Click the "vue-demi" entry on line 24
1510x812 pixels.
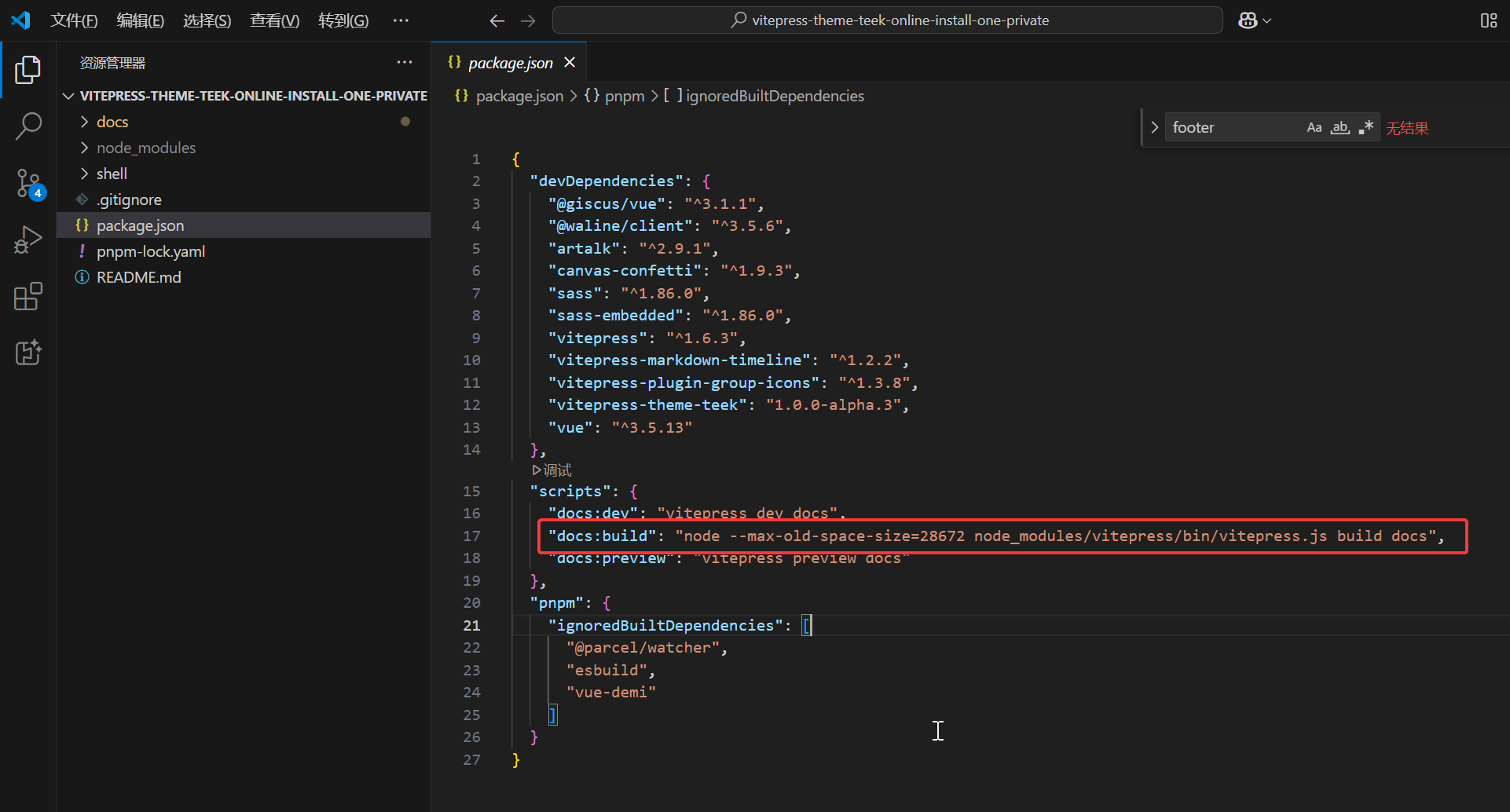coord(611,692)
